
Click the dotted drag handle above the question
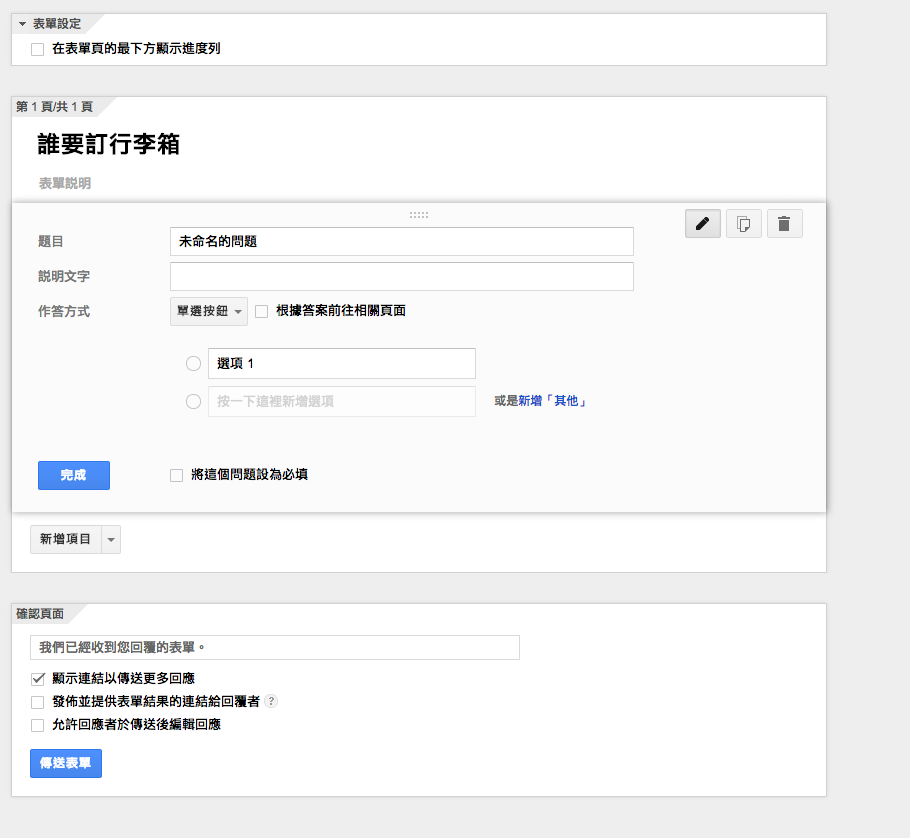click(419, 215)
